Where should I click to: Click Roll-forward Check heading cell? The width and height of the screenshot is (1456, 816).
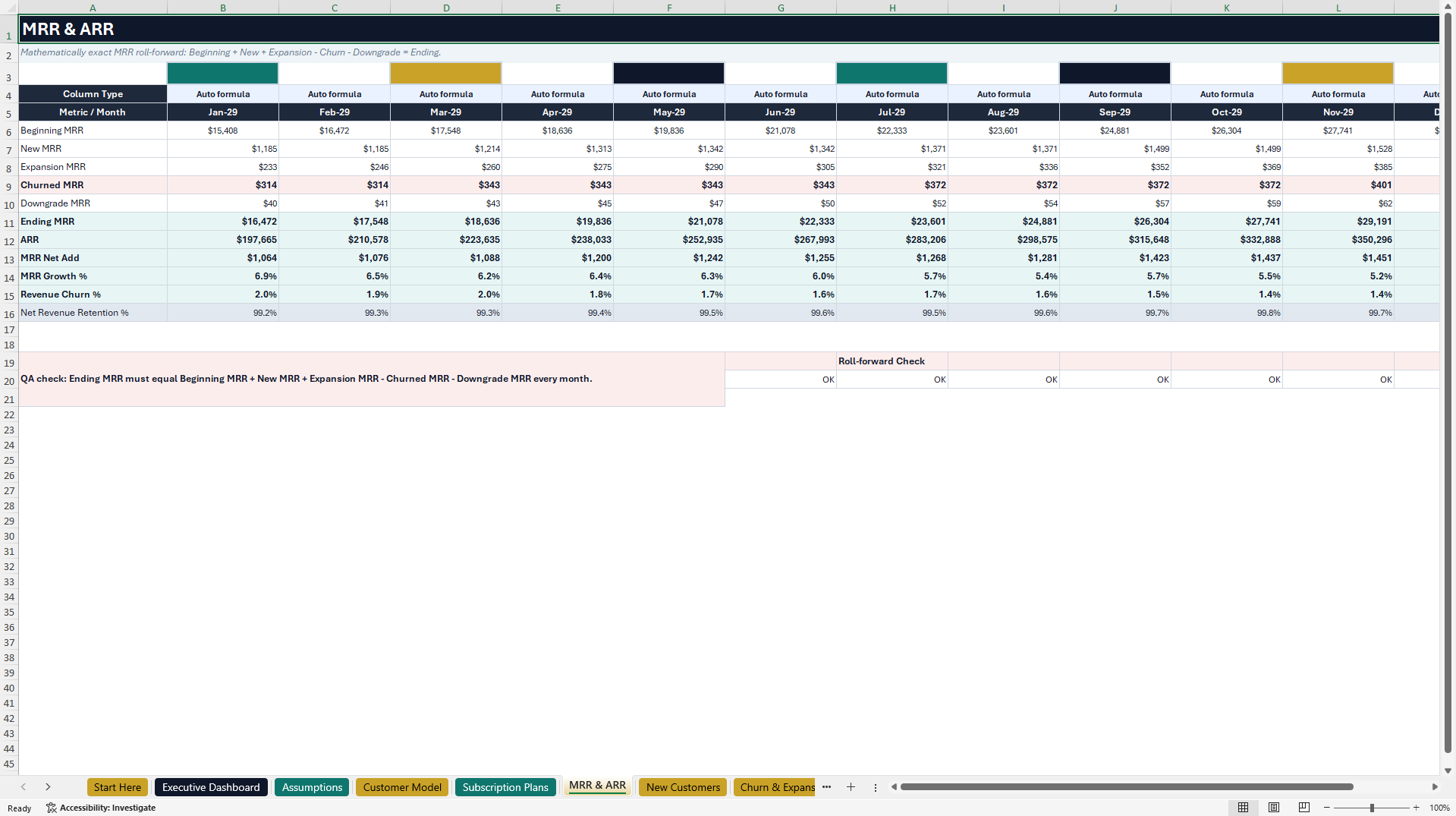coord(892,361)
